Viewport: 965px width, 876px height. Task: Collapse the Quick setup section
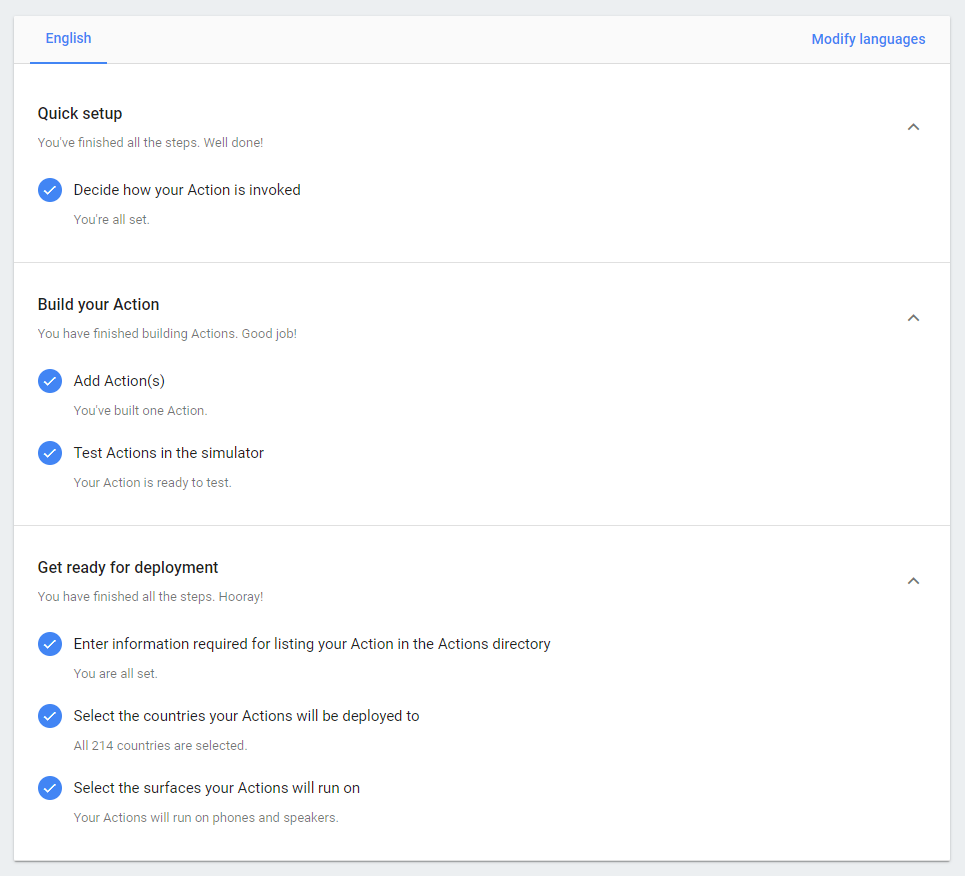coord(913,127)
